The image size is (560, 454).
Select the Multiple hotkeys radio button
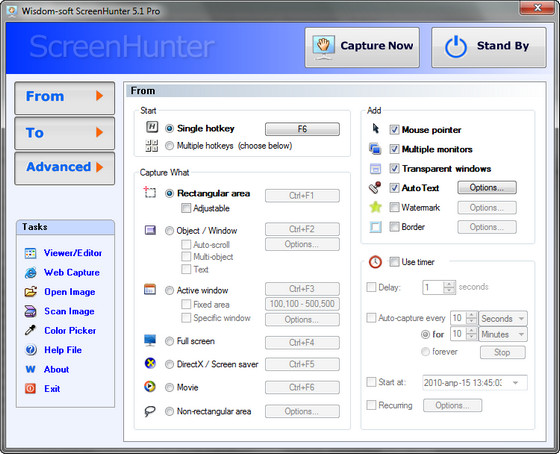(x=169, y=146)
